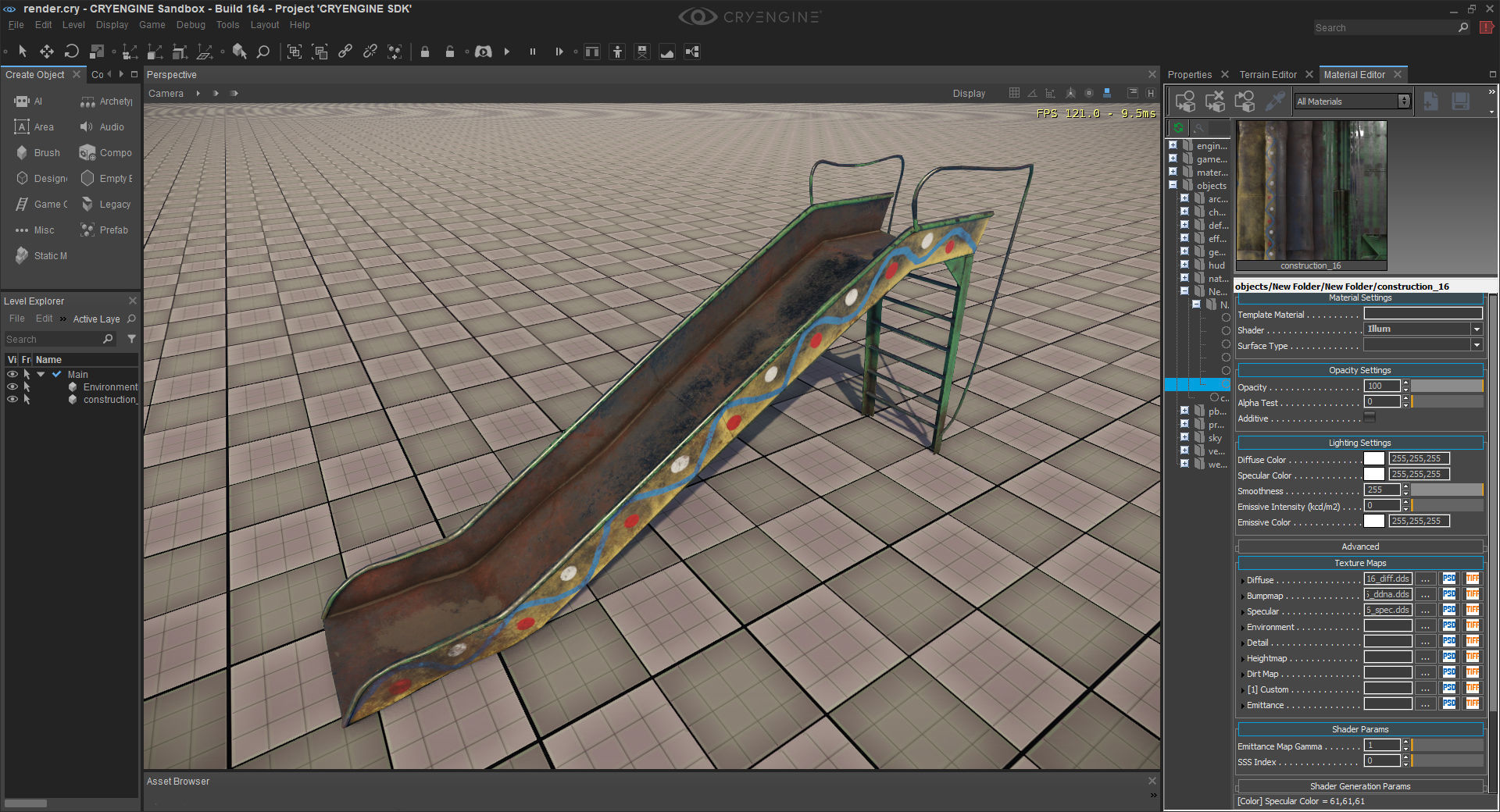Image resolution: width=1500 pixels, height=812 pixels.
Task: Toggle the viewport grid snapping icon
Action: [1014, 93]
